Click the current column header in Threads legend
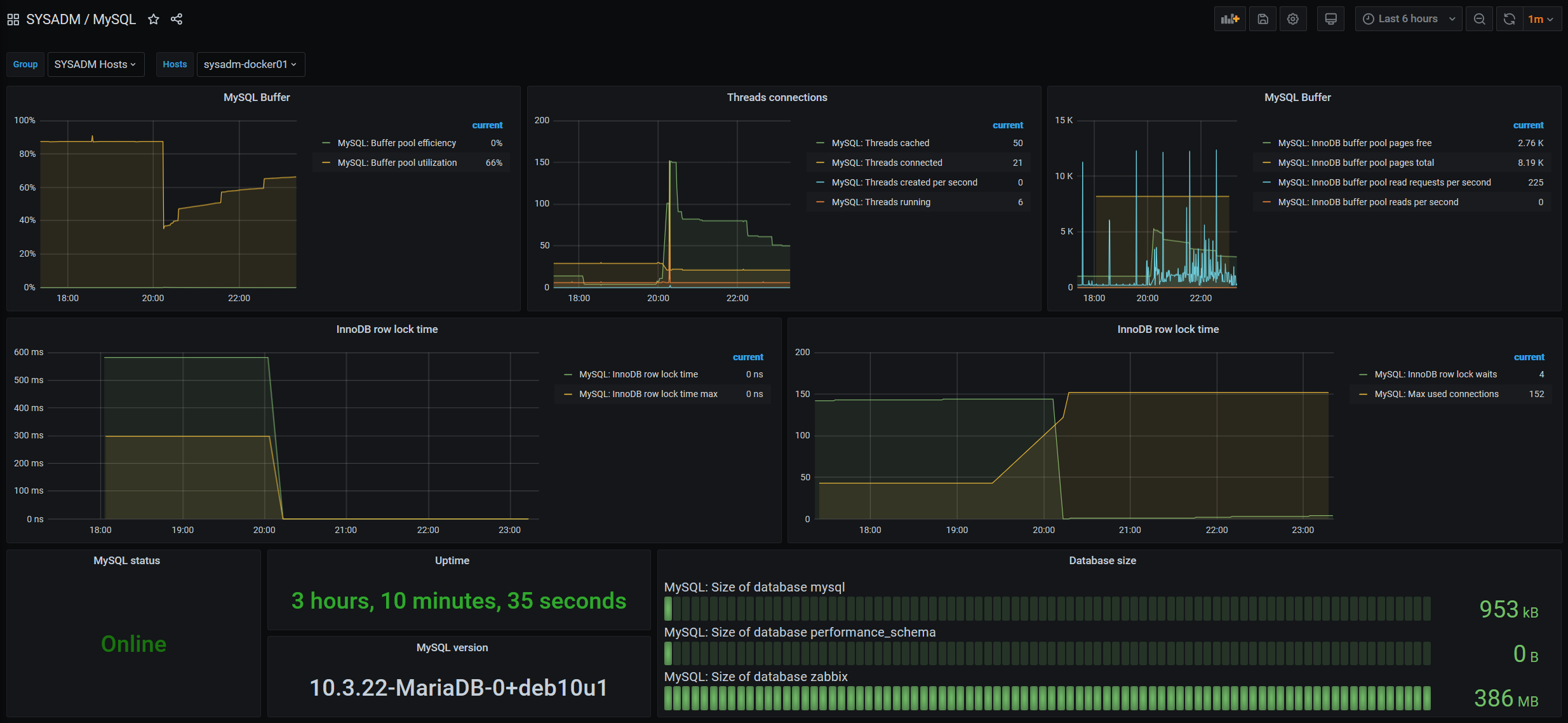Image resolution: width=1568 pixels, height=723 pixels. point(1007,125)
